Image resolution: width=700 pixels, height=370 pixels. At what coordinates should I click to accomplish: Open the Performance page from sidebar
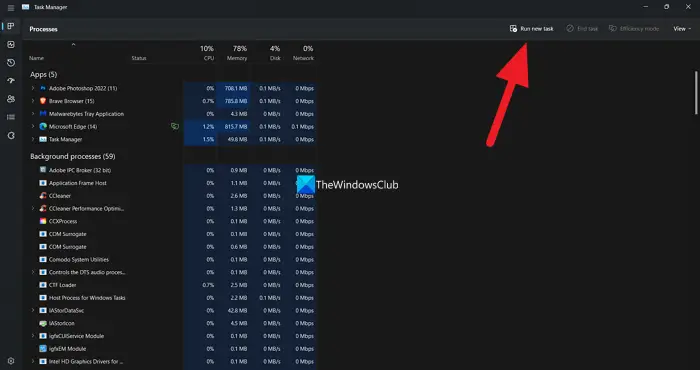pyautogui.click(x=11, y=45)
